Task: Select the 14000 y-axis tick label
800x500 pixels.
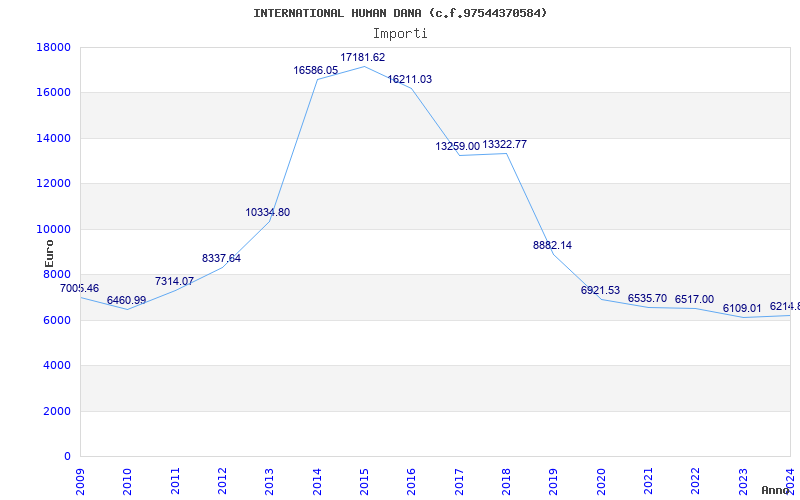Action: pyautogui.click(x=54, y=138)
